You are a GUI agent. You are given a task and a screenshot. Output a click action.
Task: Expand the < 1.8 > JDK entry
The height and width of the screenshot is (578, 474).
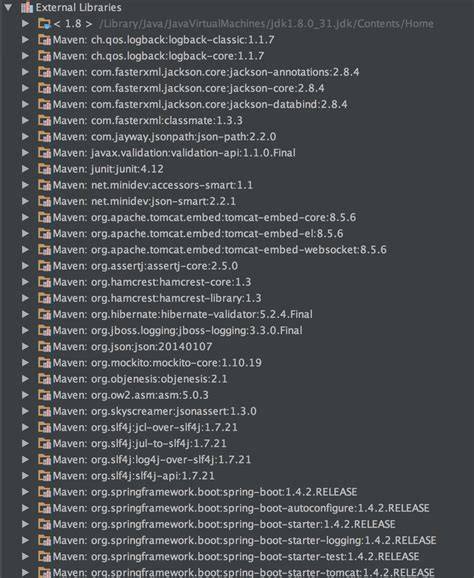coord(25,24)
